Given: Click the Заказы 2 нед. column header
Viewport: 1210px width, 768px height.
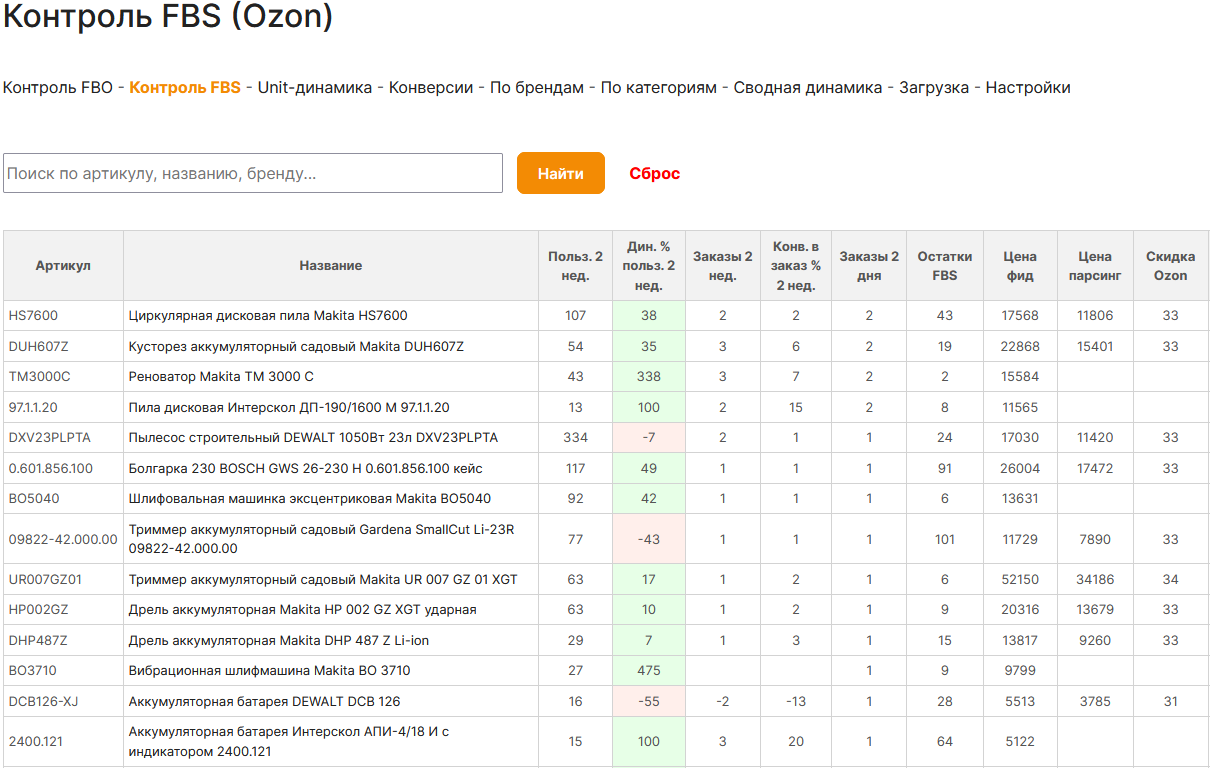Looking at the screenshot, I should (x=723, y=266).
